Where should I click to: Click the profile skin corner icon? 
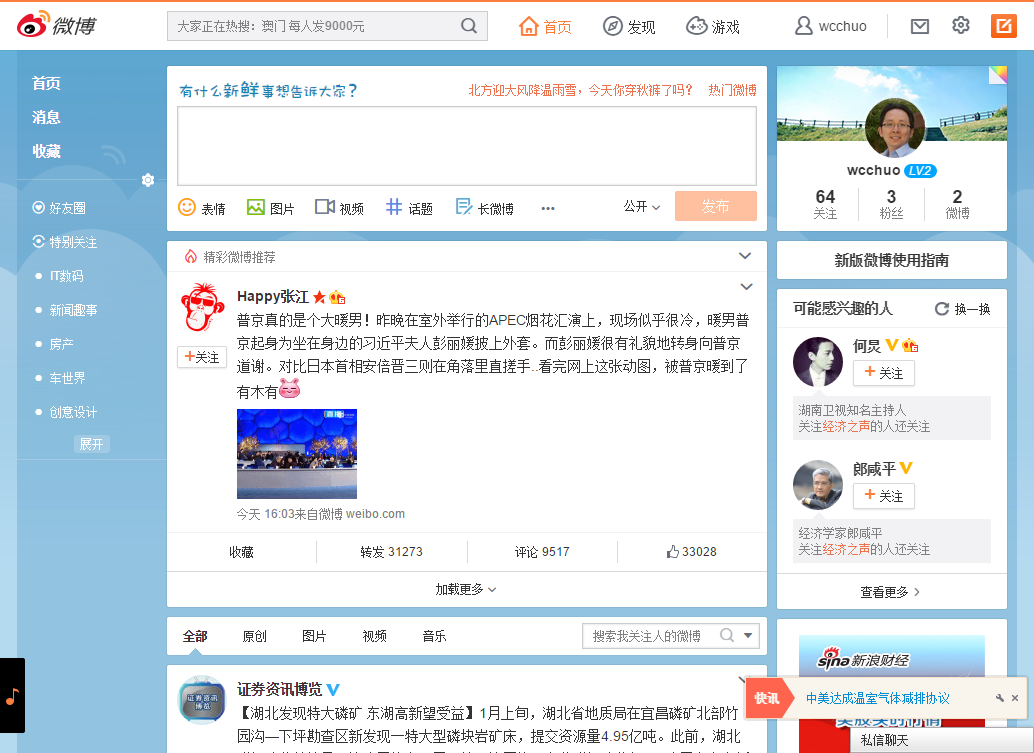click(998, 75)
